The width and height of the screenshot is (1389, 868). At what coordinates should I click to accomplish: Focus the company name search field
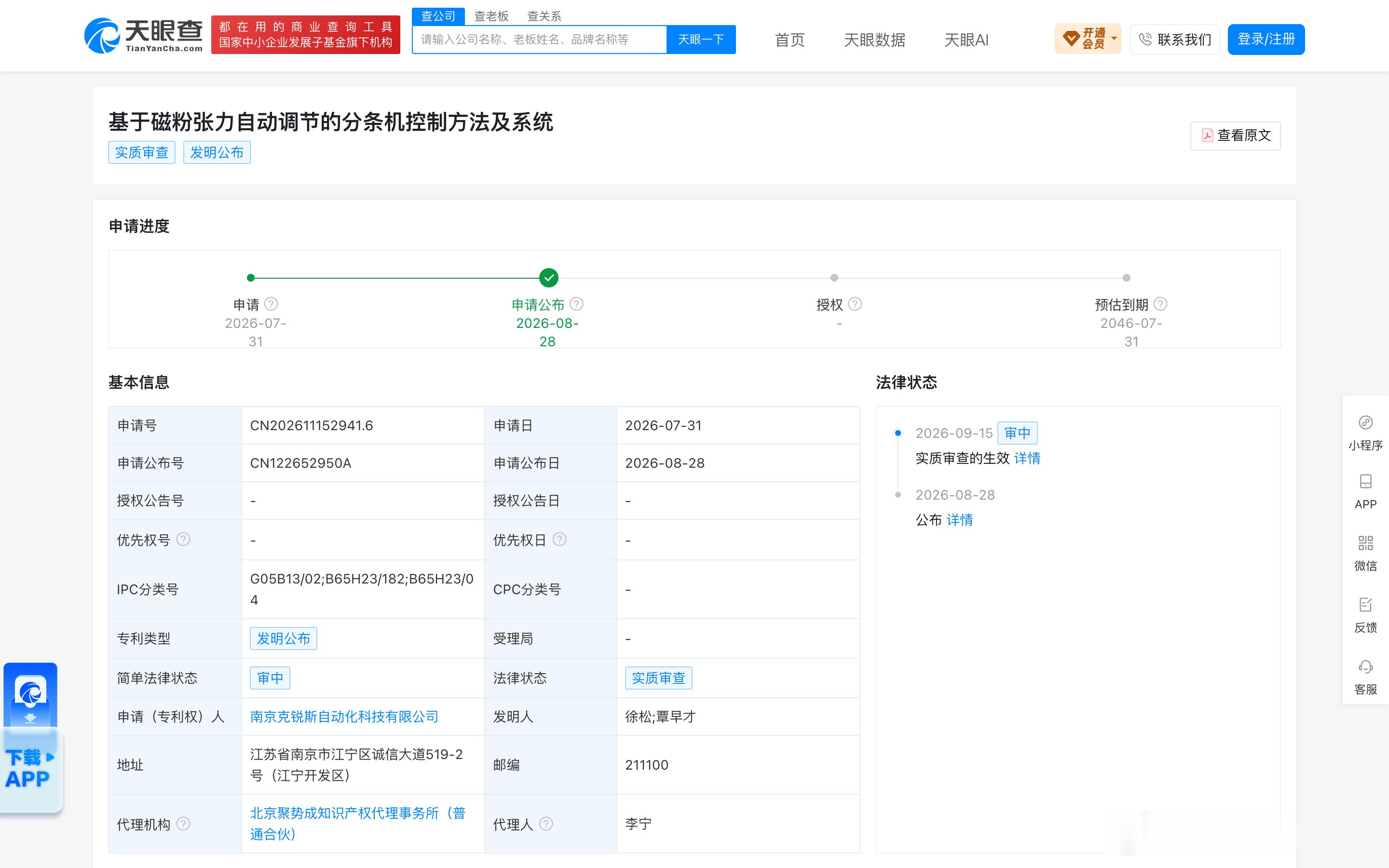[x=540, y=39]
